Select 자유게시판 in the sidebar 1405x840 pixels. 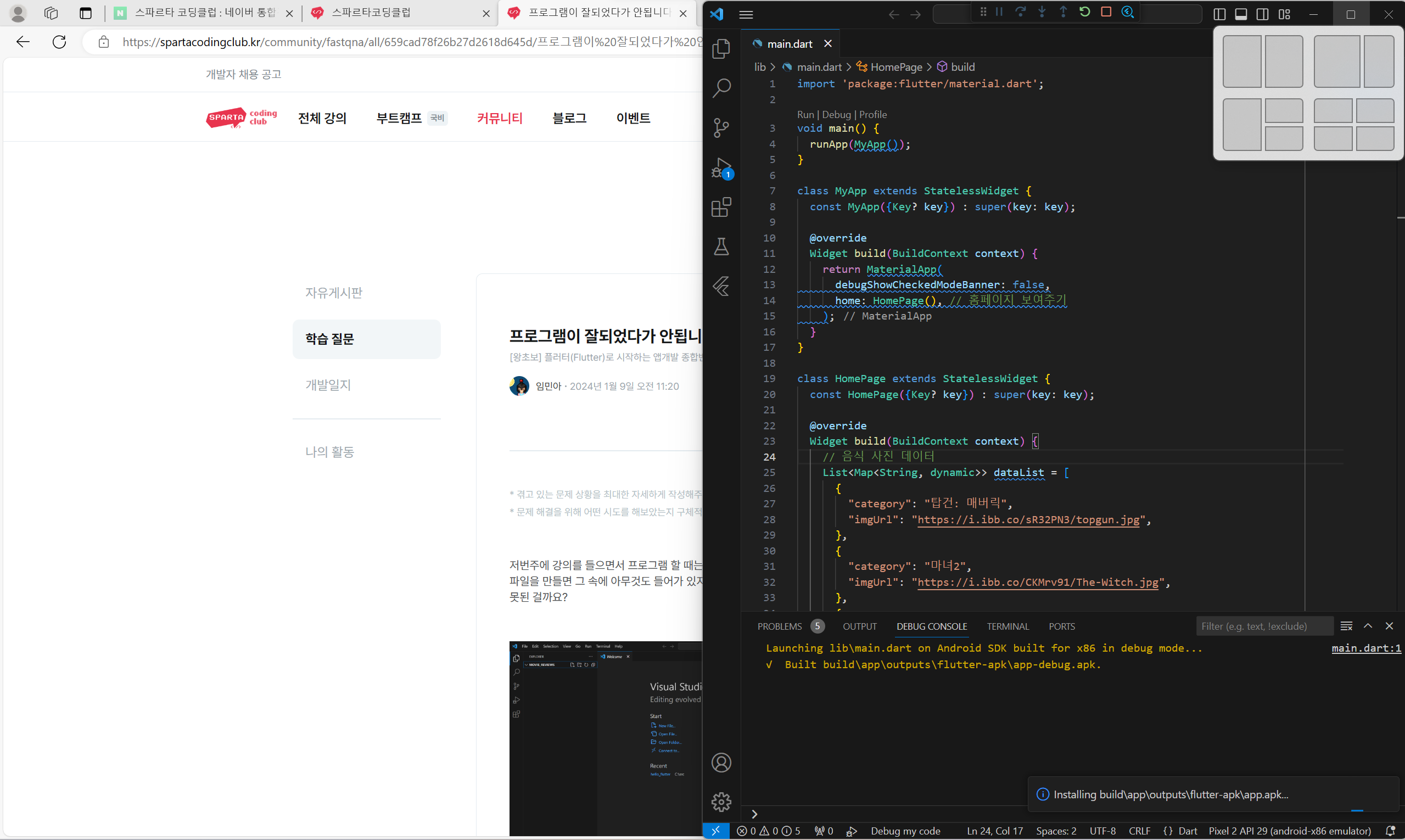pos(333,293)
